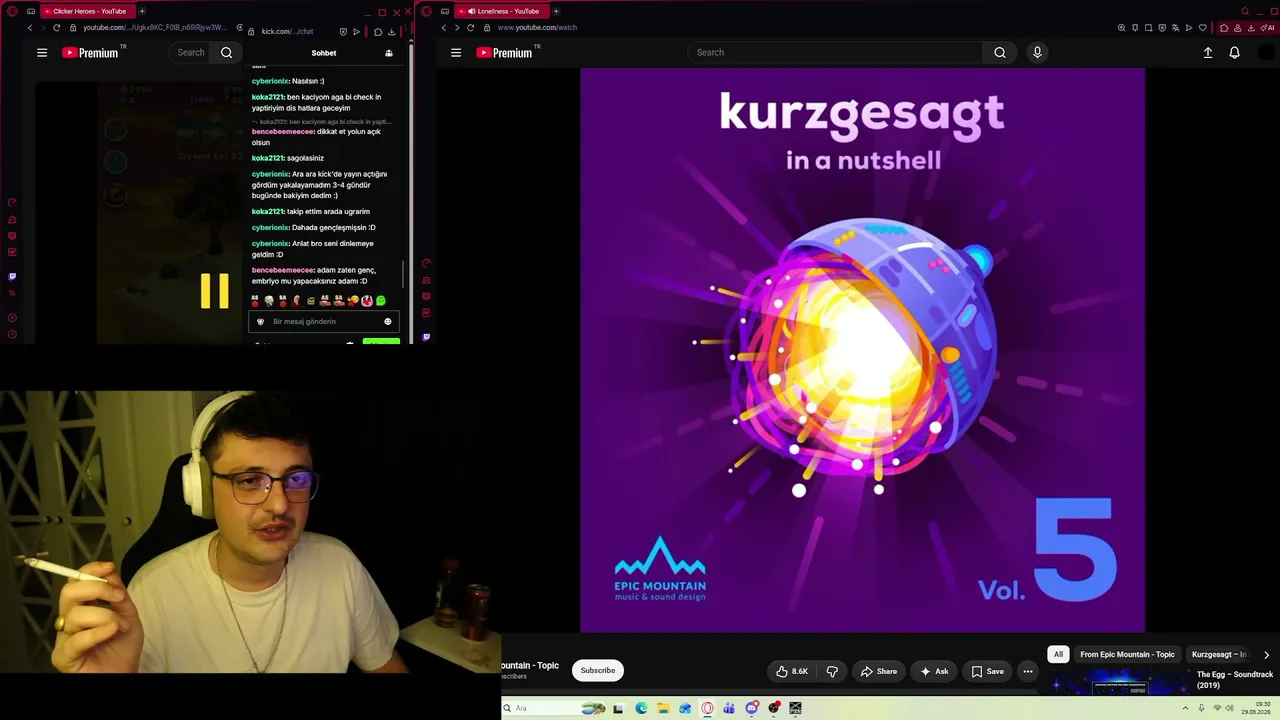This screenshot has height=720, width=1280.
Task: Show more filter chips with right arrow
Action: coord(1266,655)
